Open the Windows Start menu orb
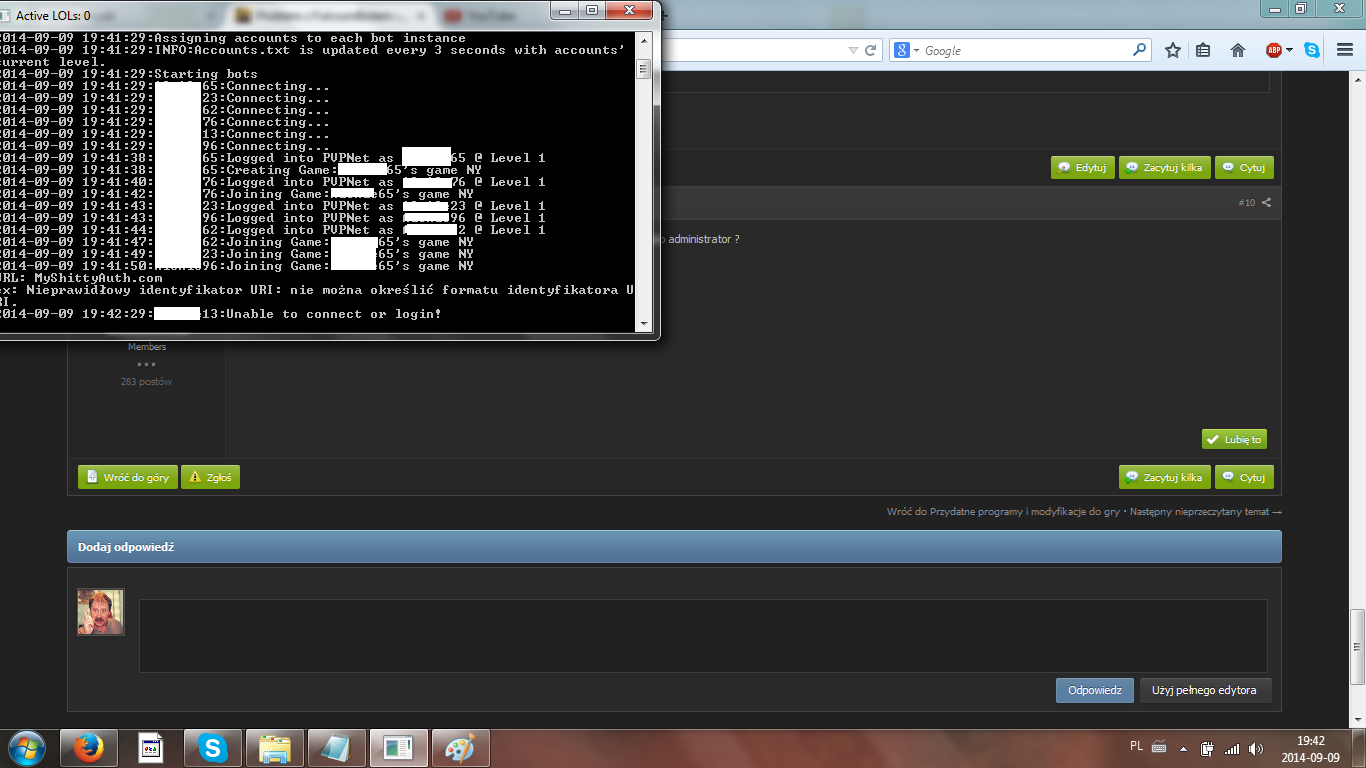 (x=25, y=747)
